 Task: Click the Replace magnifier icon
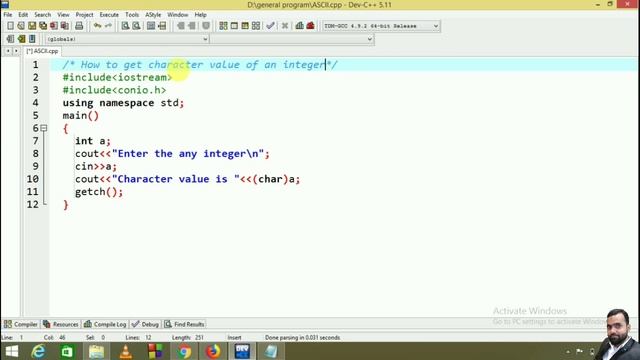click(136, 26)
